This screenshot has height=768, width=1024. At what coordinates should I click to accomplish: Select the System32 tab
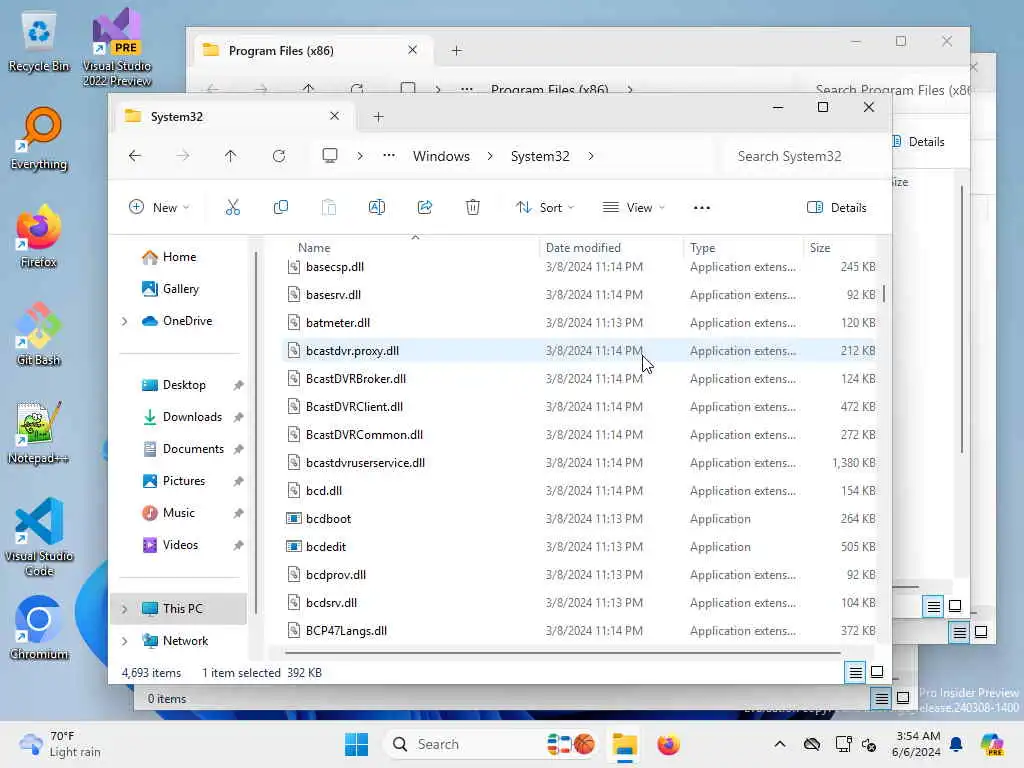232,116
